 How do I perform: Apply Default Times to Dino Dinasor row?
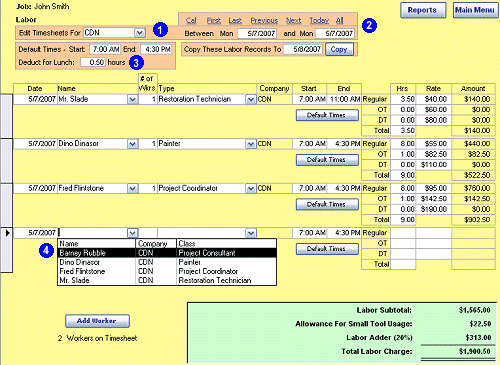(327, 160)
